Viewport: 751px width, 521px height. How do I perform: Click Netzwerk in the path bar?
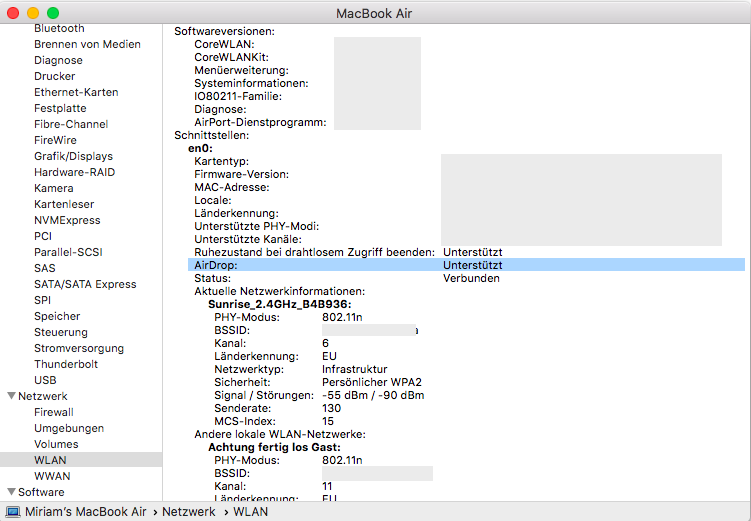click(x=189, y=511)
